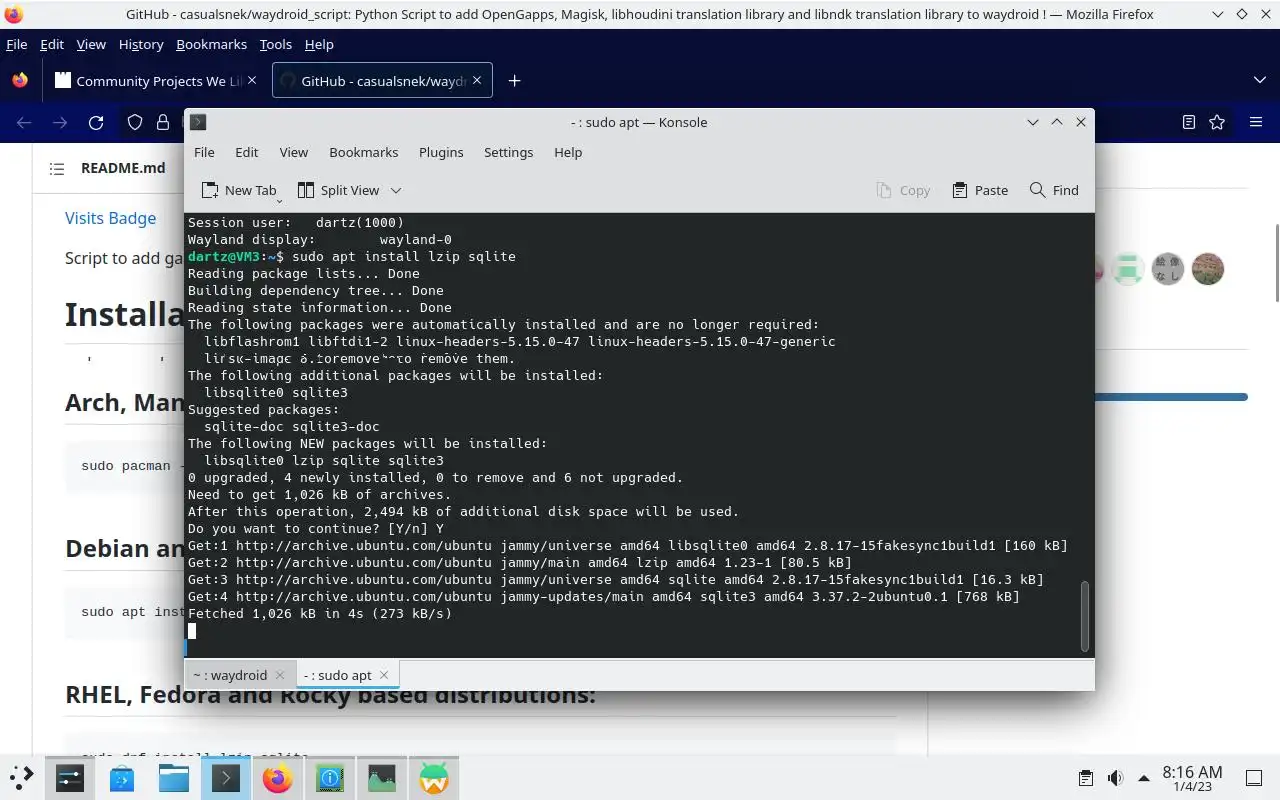Open the Info Center taskbar icon
1280x800 pixels.
tap(330, 778)
